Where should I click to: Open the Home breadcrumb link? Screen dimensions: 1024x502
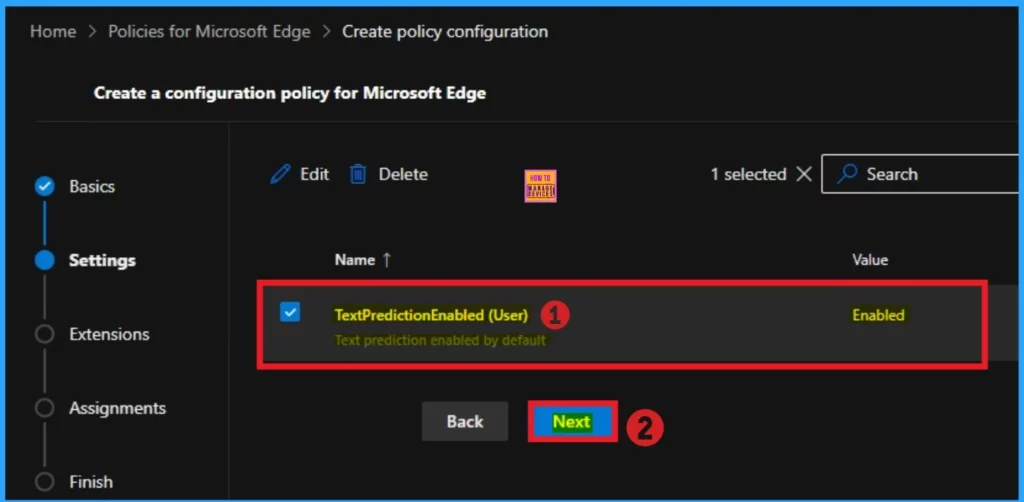click(53, 31)
